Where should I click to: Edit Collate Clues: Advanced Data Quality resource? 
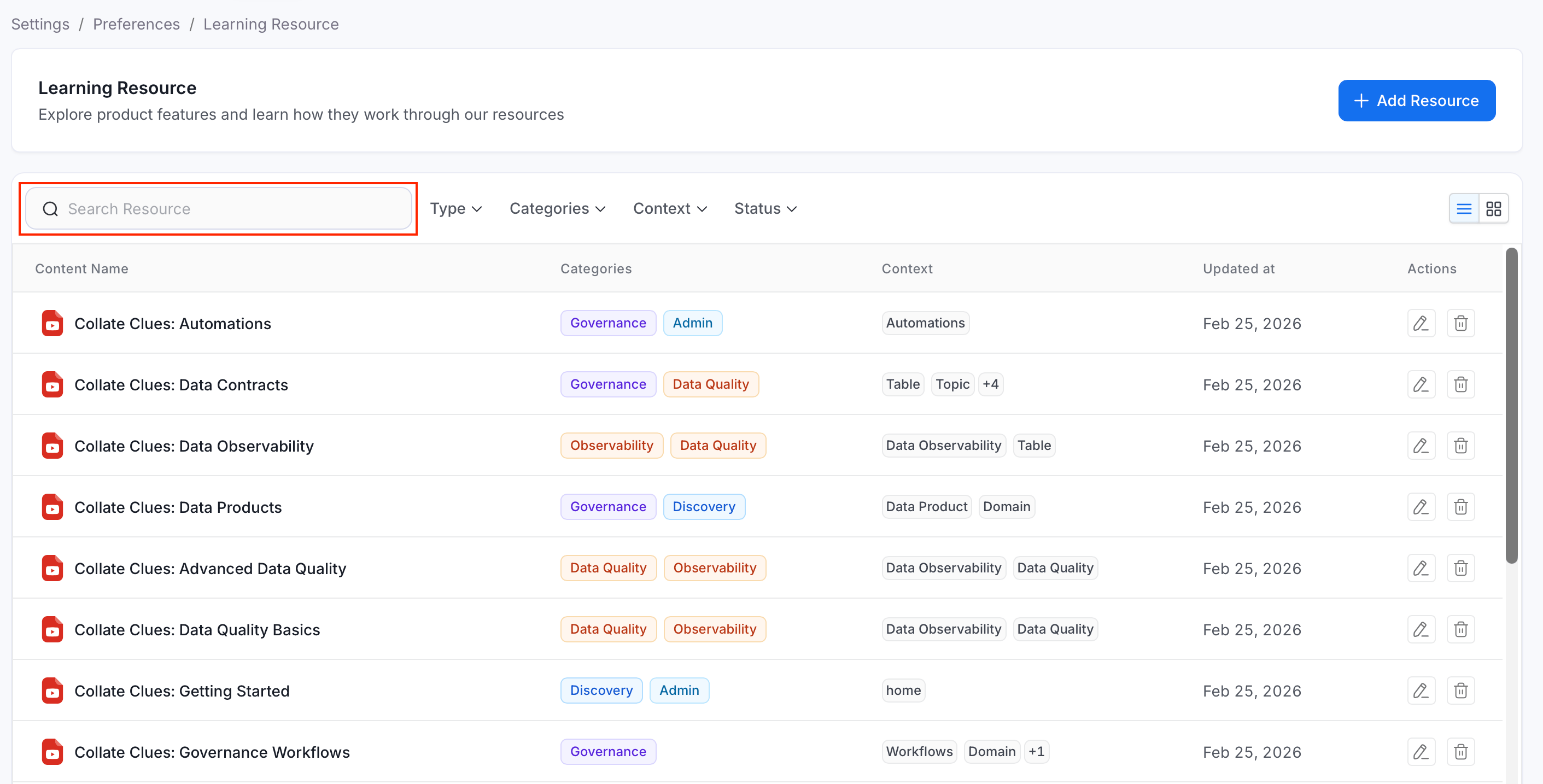tap(1421, 568)
